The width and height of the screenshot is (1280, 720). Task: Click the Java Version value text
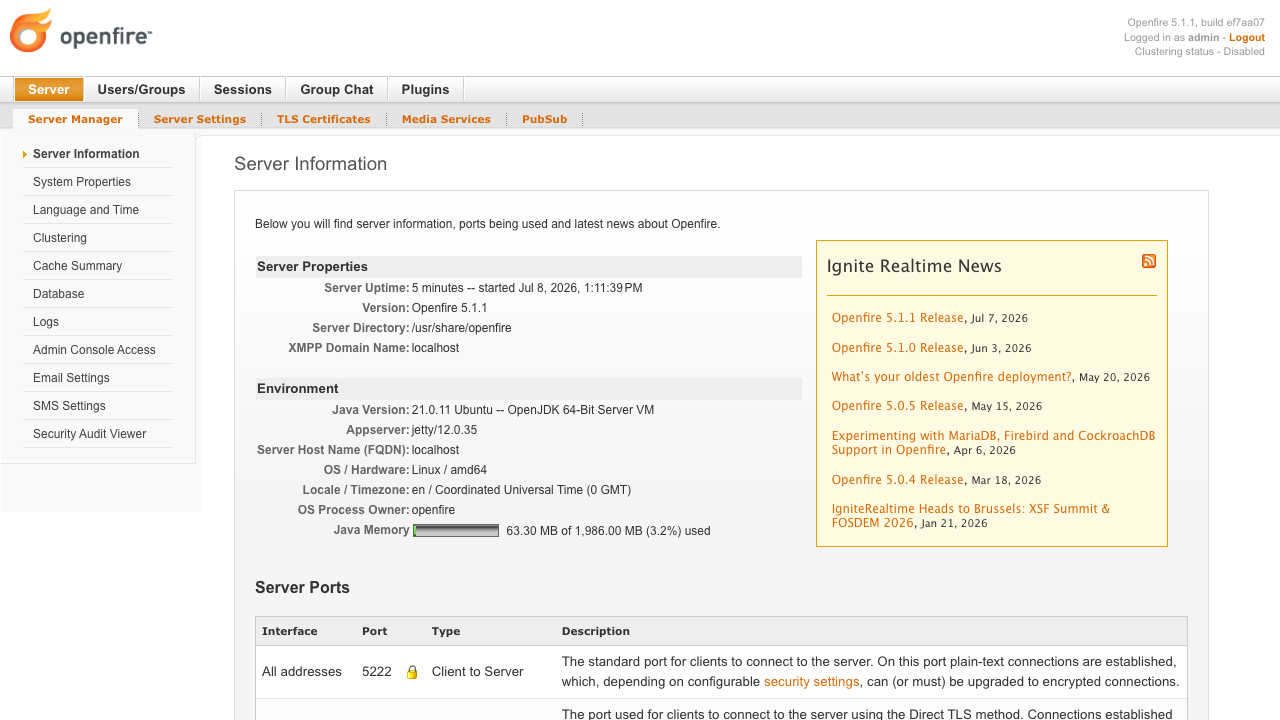[533, 410]
